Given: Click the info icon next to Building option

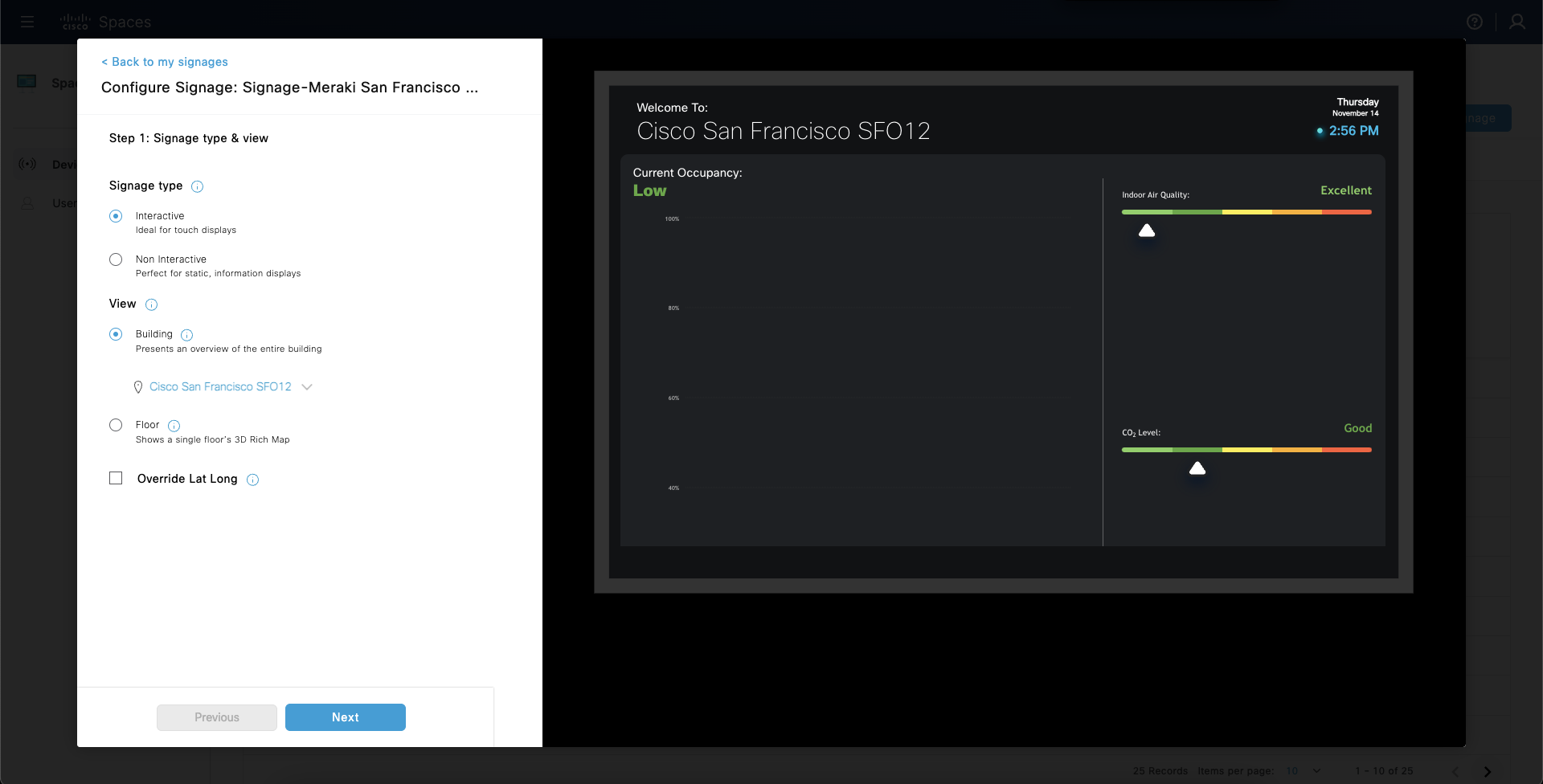Looking at the screenshot, I should (186, 335).
